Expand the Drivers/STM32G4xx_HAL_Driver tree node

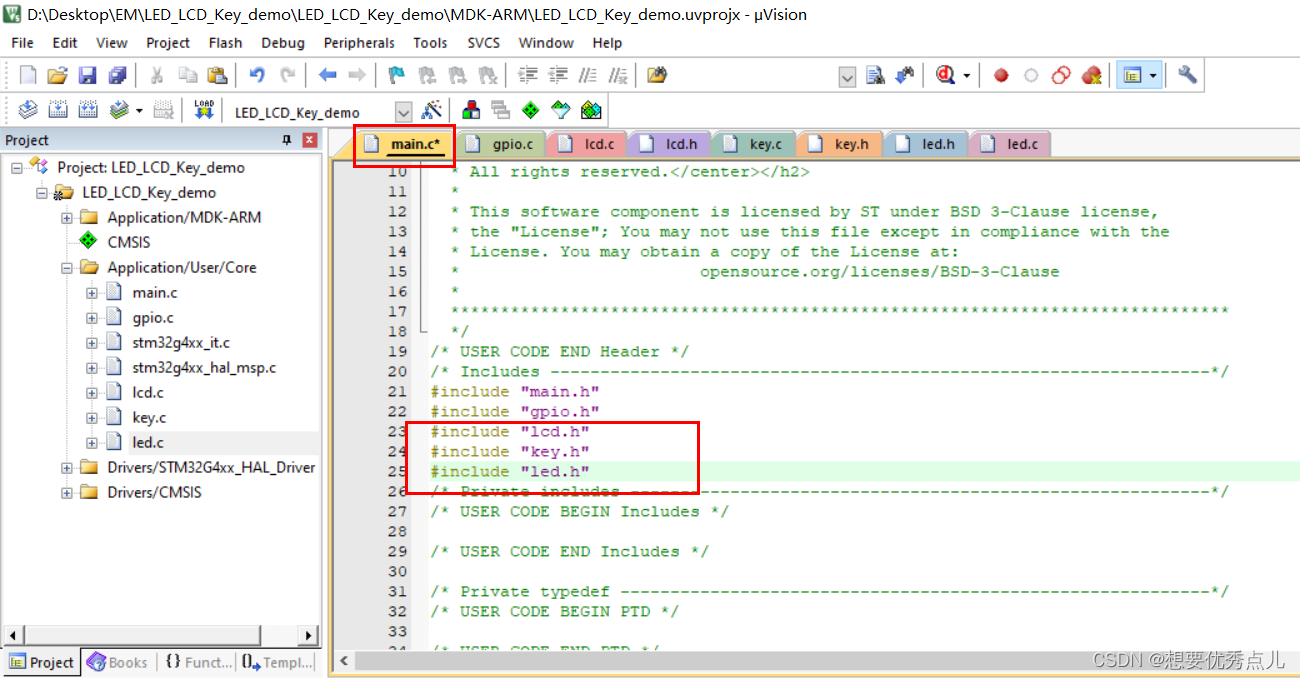pos(66,467)
